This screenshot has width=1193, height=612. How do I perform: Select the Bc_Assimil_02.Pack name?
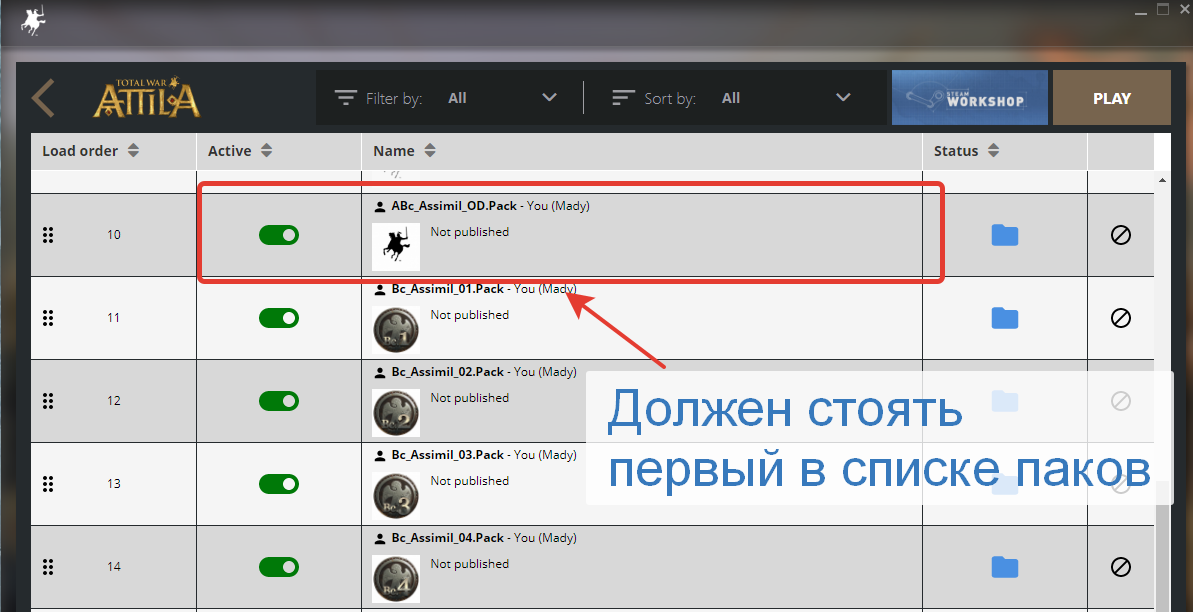click(447, 371)
